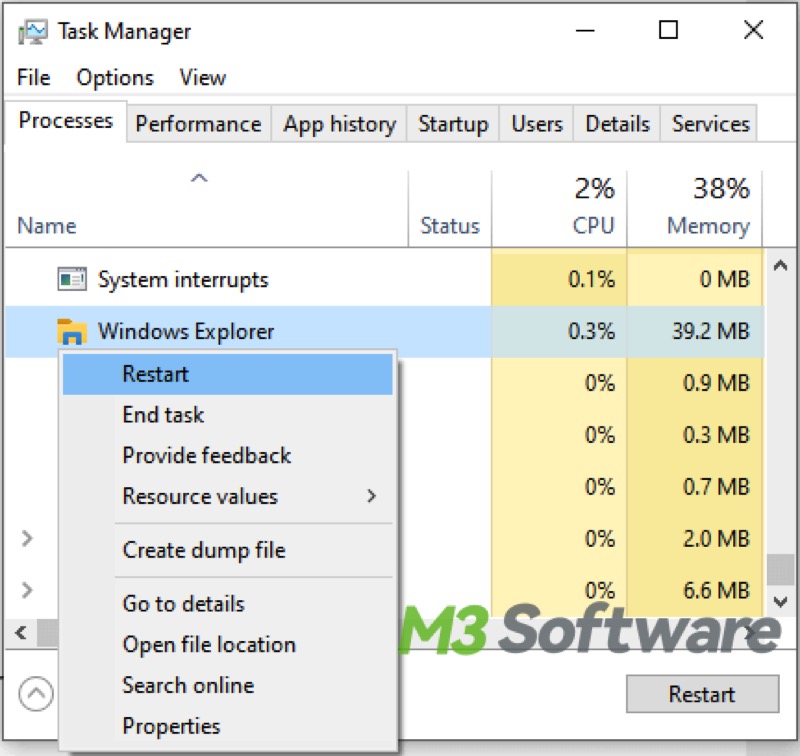Close the Task Manager window
This screenshot has width=800, height=756.
[x=754, y=30]
